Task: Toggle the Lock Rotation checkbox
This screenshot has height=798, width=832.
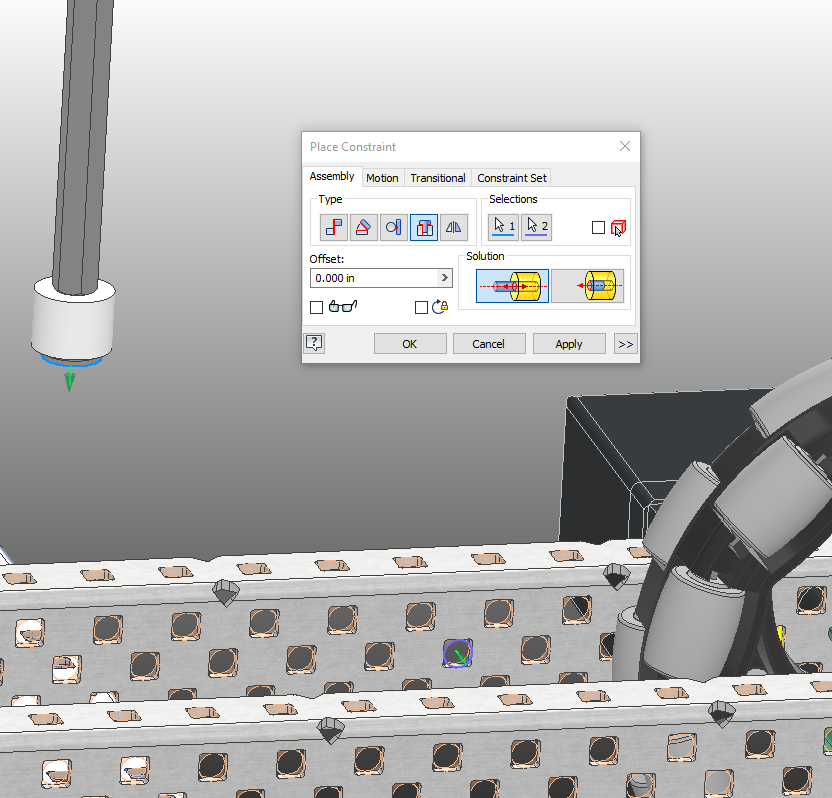Action: click(421, 307)
